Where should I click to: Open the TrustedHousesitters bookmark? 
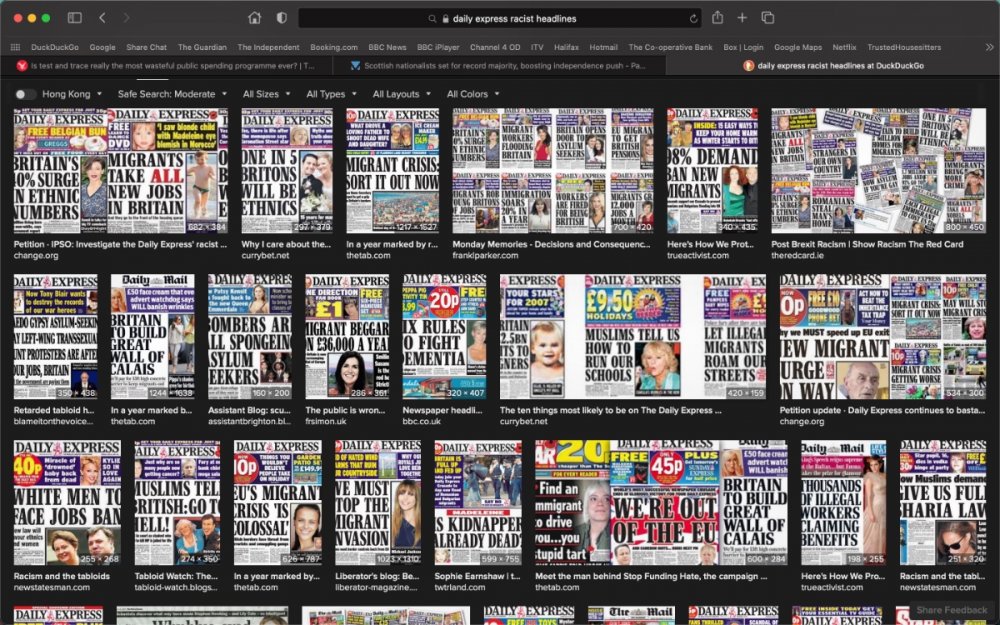[x=904, y=47]
